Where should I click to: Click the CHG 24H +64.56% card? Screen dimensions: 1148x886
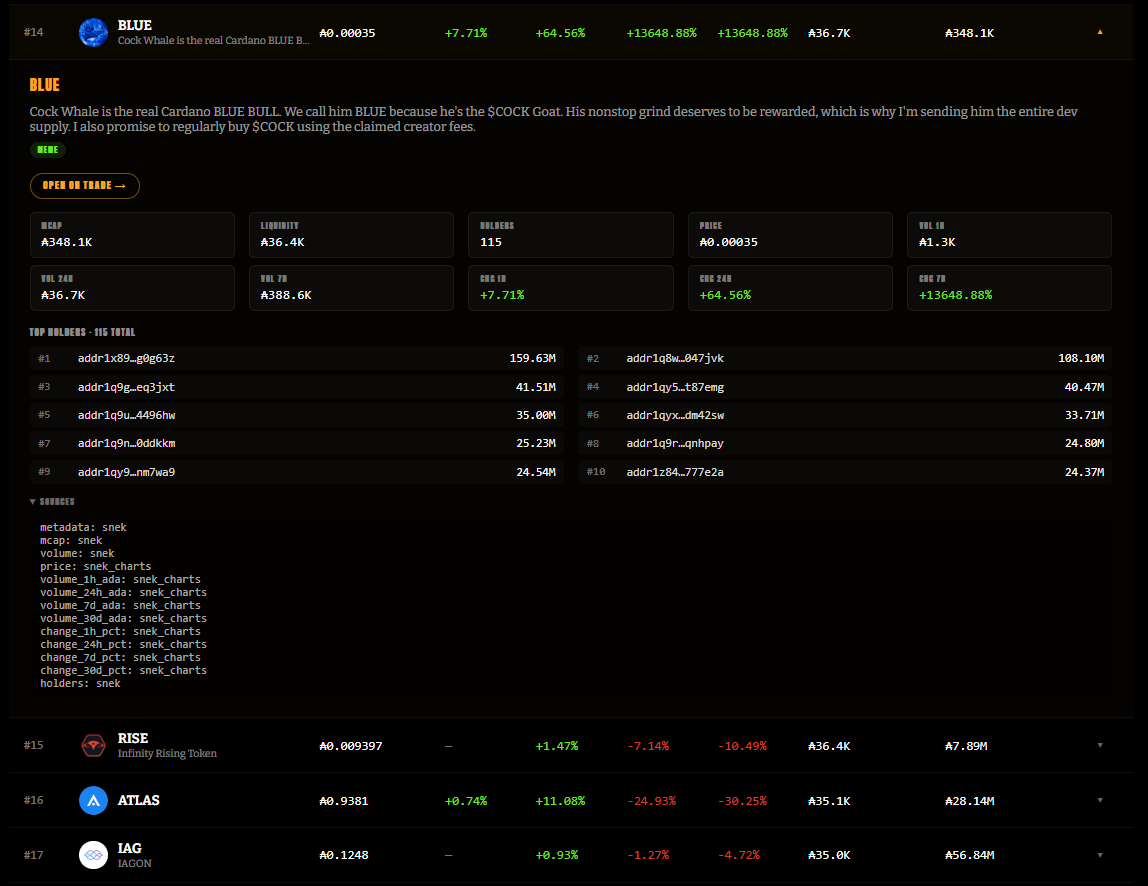[790, 288]
